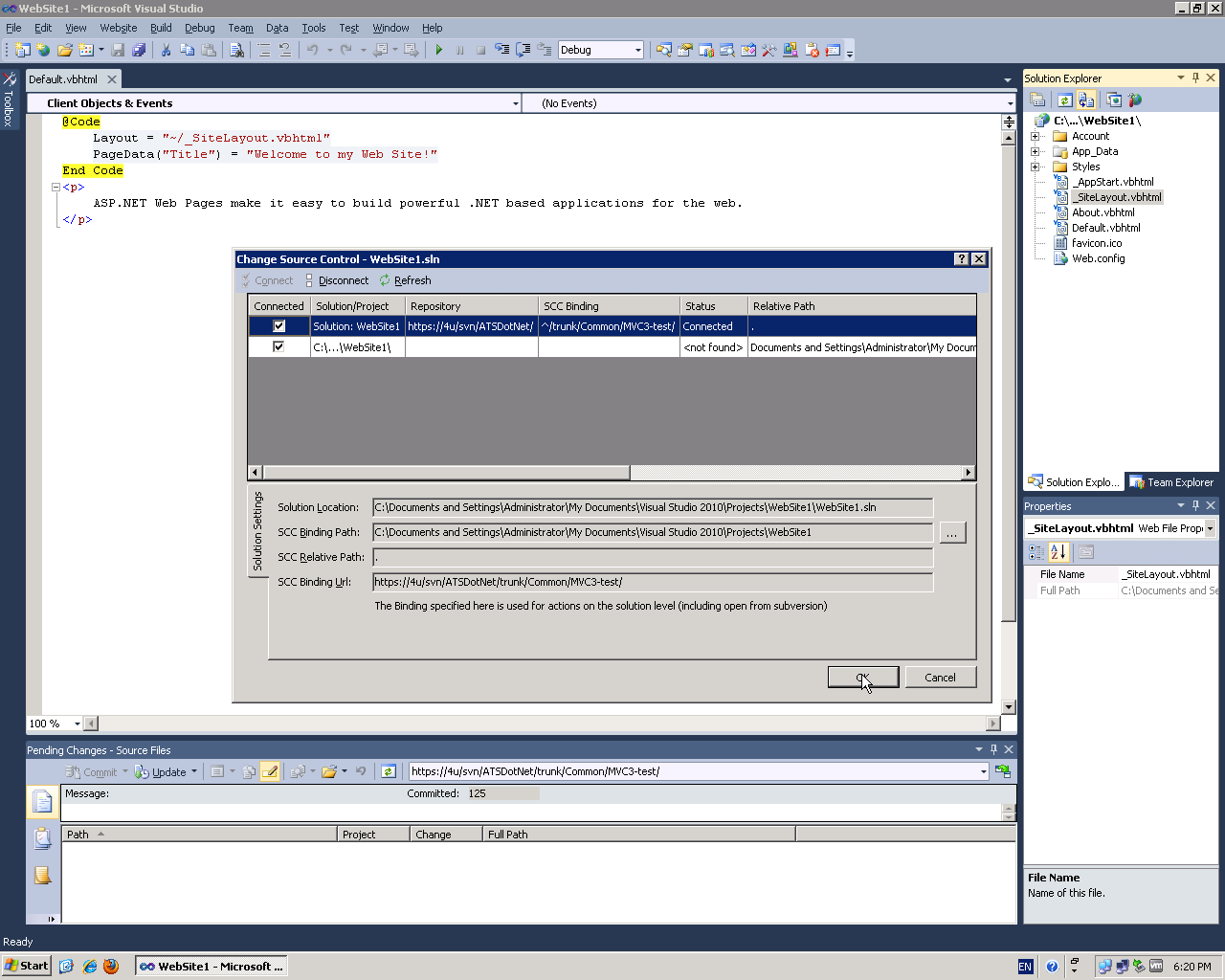Screen dimensions: 1225x980
Task: Click the Commit Message view icon in Pending Changes
Action: (42, 802)
